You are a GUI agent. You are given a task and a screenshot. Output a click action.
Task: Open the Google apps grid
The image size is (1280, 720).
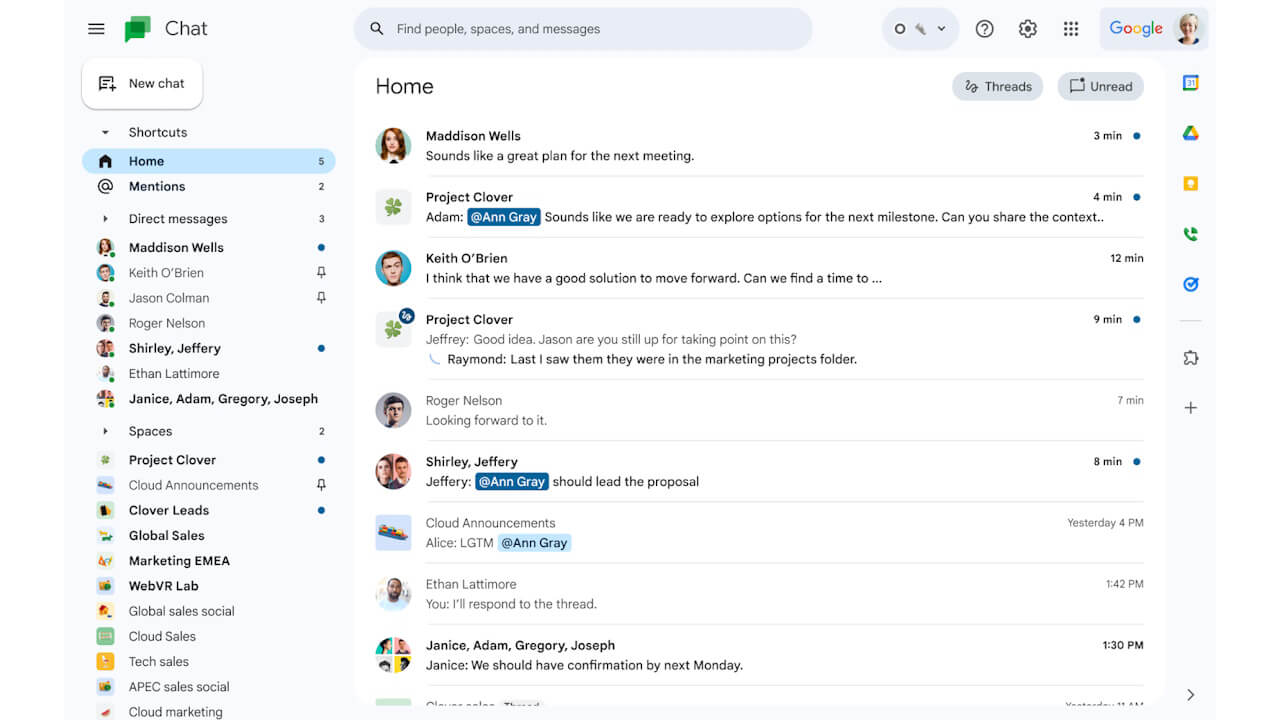1071,28
